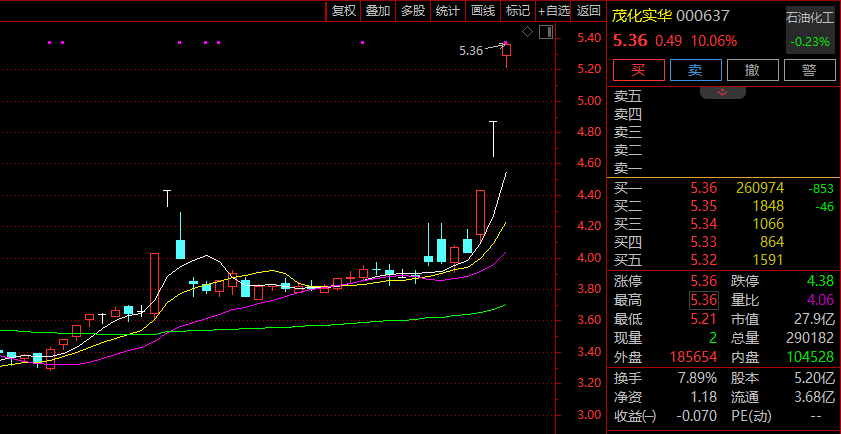Screen dimensions: 841x434
Task: Click the 买一 bid price row
Action: pyautogui.click(x=724, y=188)
